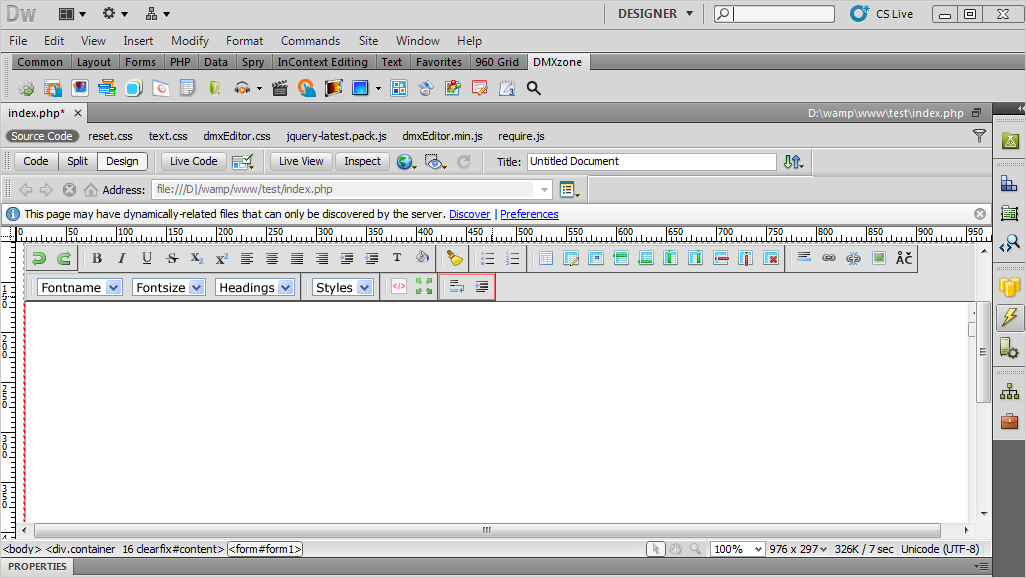This screenshot has height=578, width=1026.
Task: Click the Title input field
Action: pyautogui.click(x=651, y=162)
